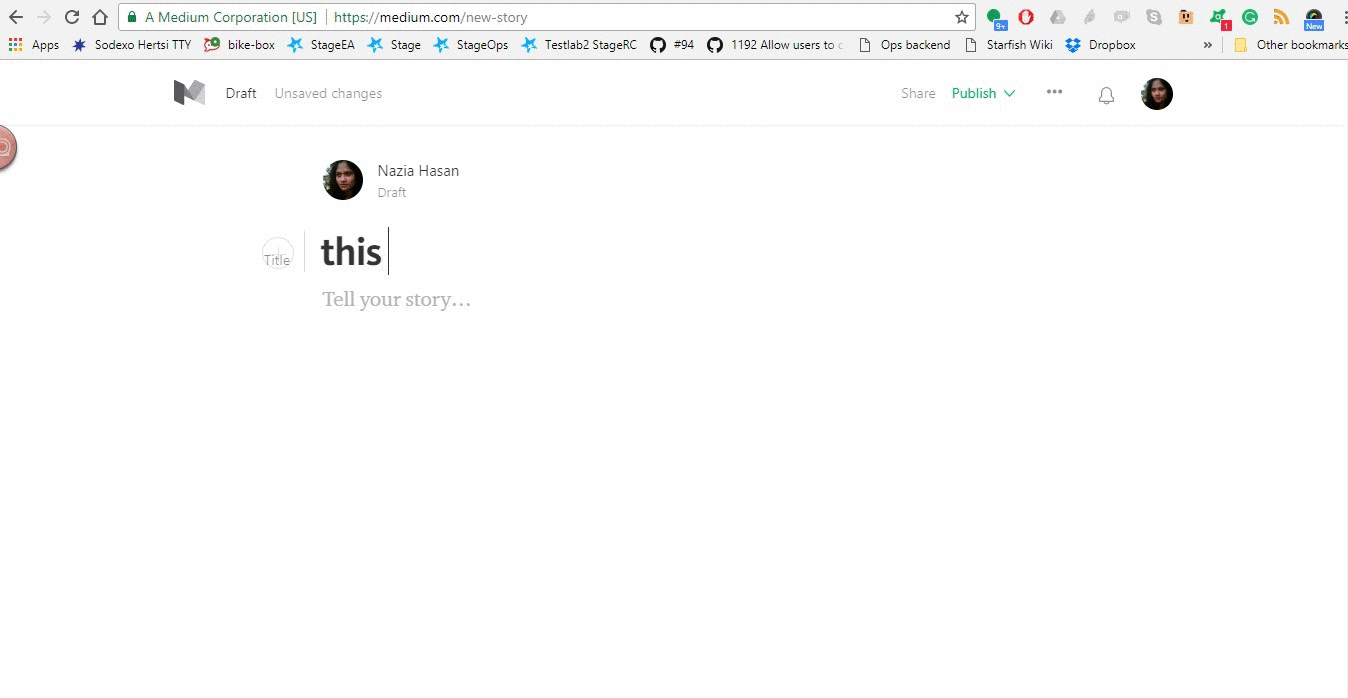Click the grey video camera extension icon
This screenshot has height=698, width=1348.
click(1122, 17)
